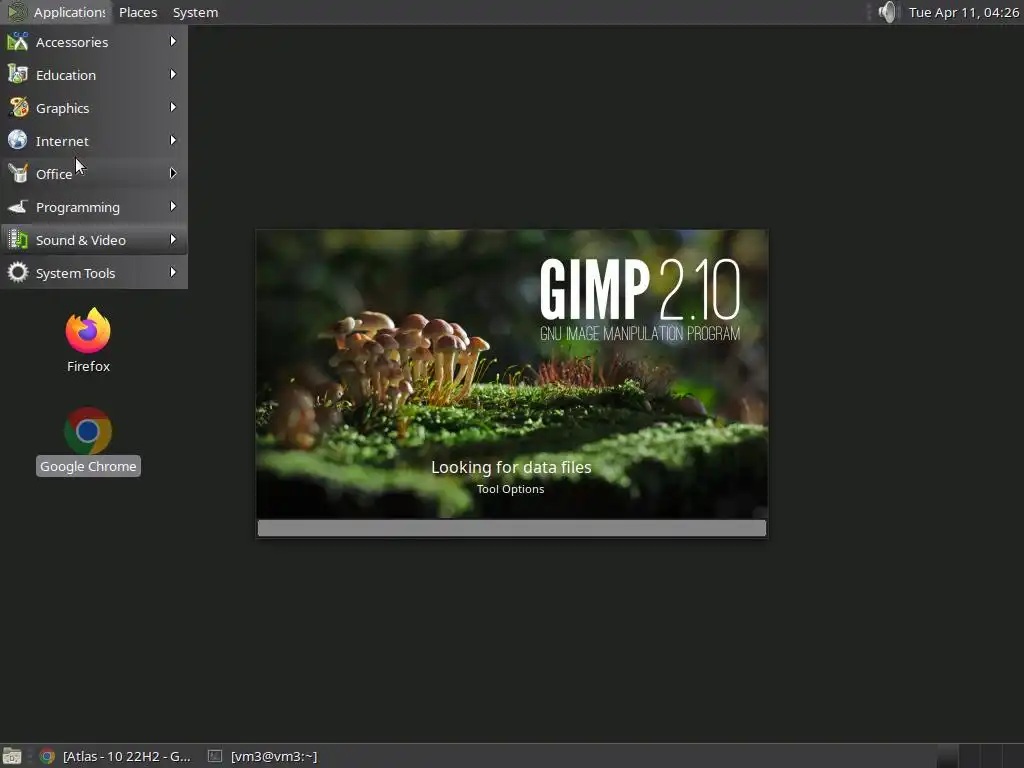
Task: Select the Firefox desktop icon
Action: [88, 330]
